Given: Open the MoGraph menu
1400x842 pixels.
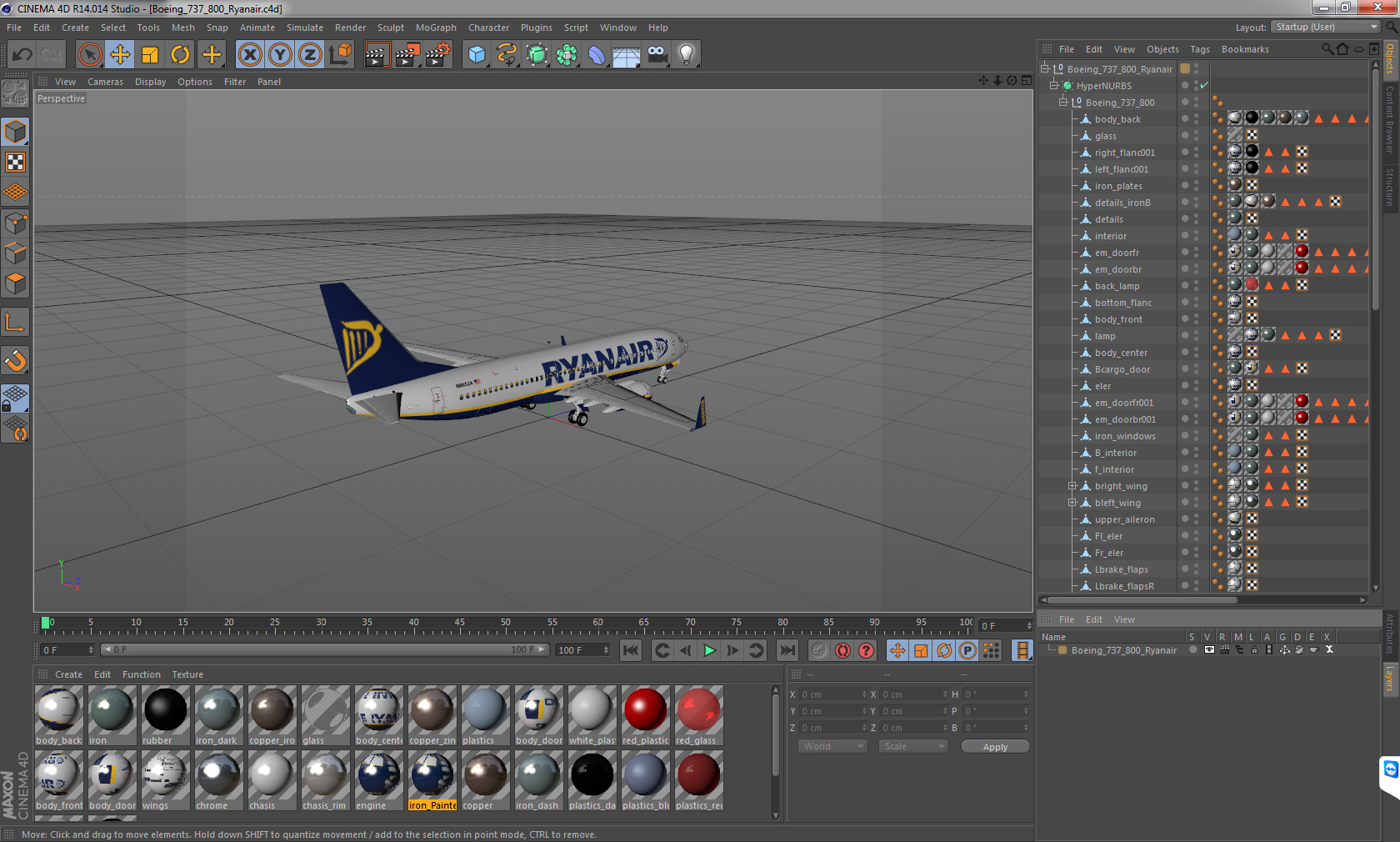Looking at the screenshot, I should pyautogui.click(x=436, y=28).
